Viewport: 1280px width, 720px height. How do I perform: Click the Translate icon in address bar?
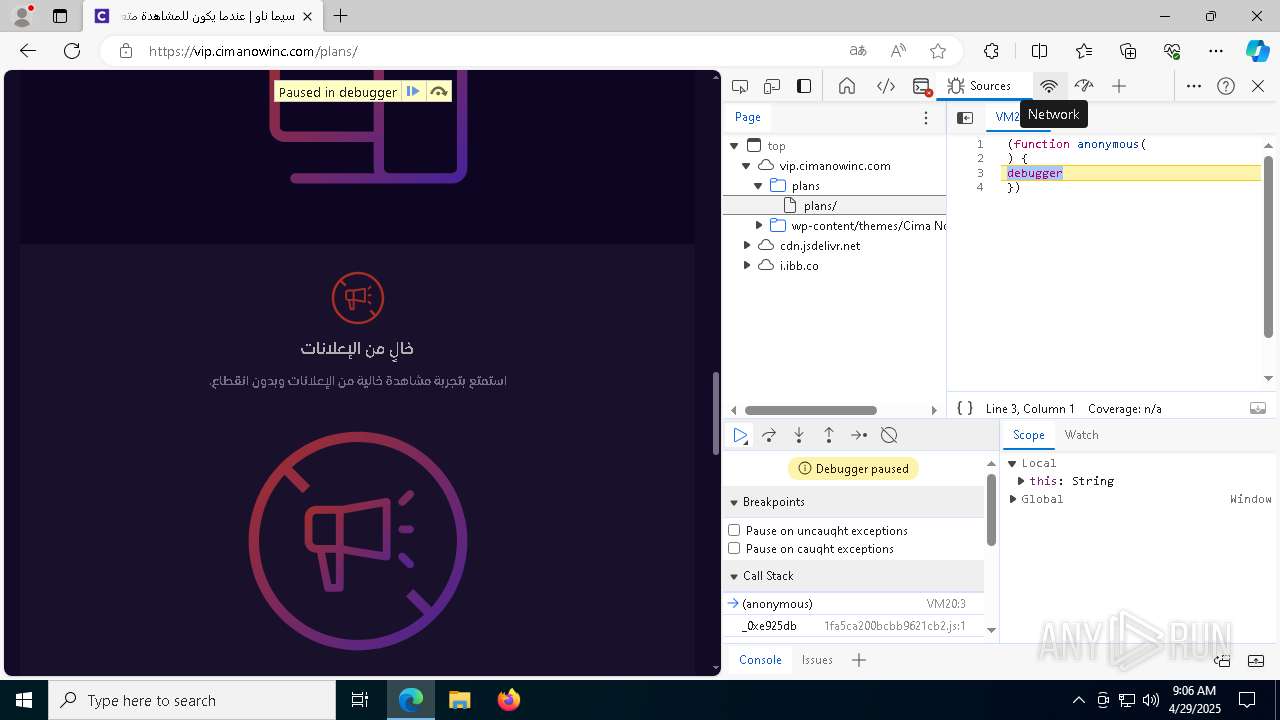[858, 51]
